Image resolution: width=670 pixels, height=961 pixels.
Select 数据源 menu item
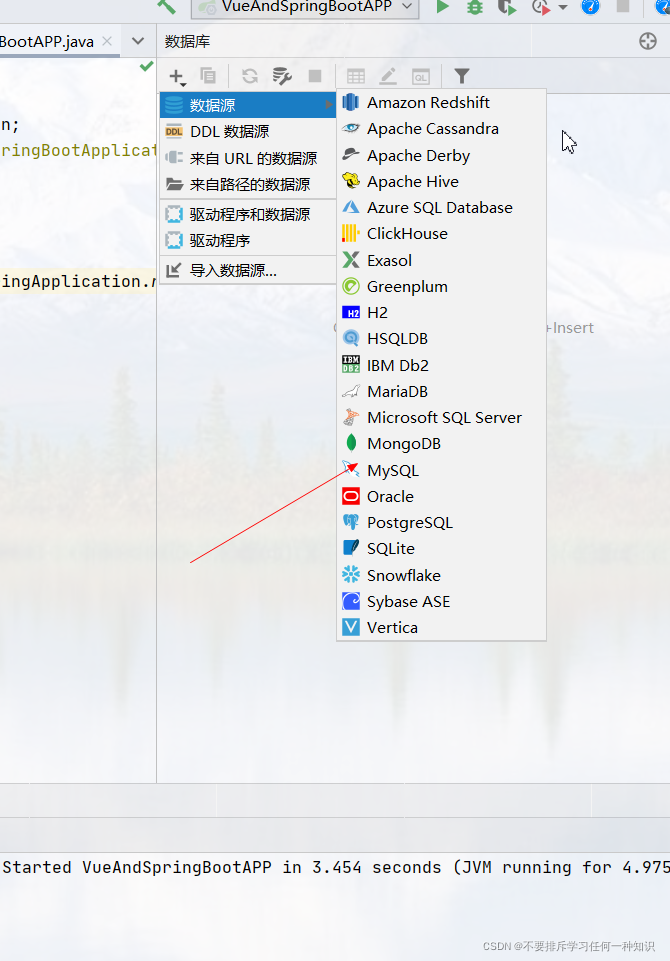click(248, 105)
